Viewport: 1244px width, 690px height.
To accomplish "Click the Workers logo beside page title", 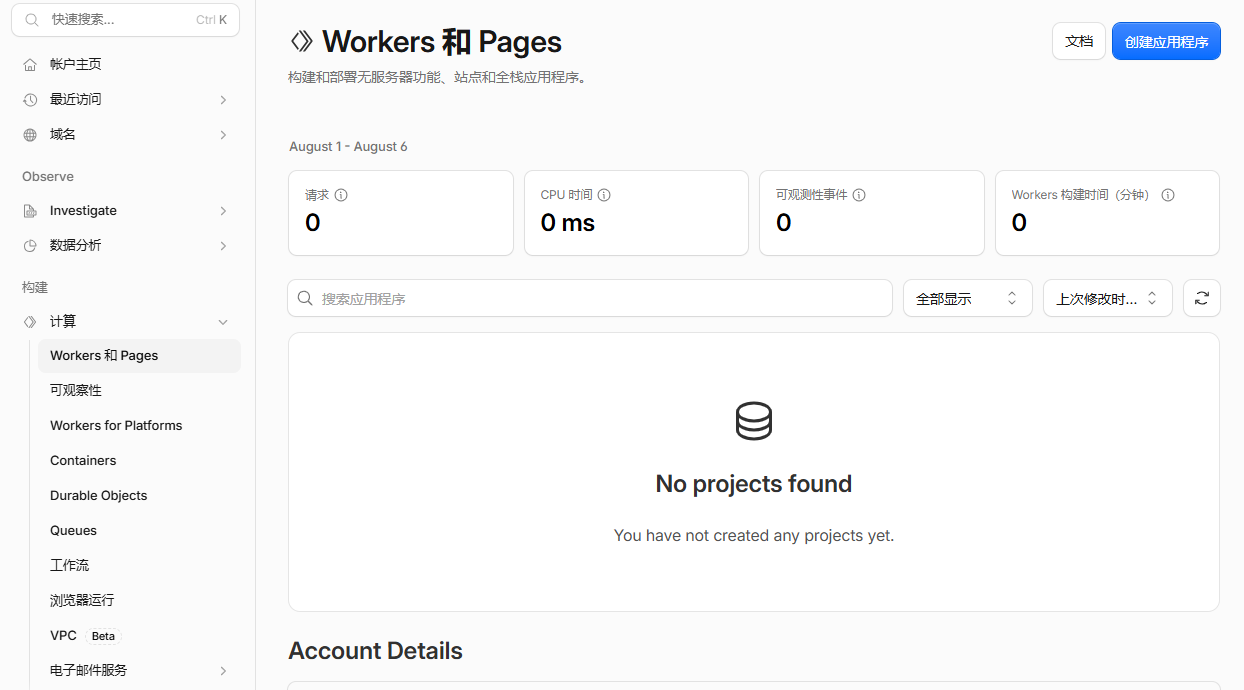I will tap(301, 41).
